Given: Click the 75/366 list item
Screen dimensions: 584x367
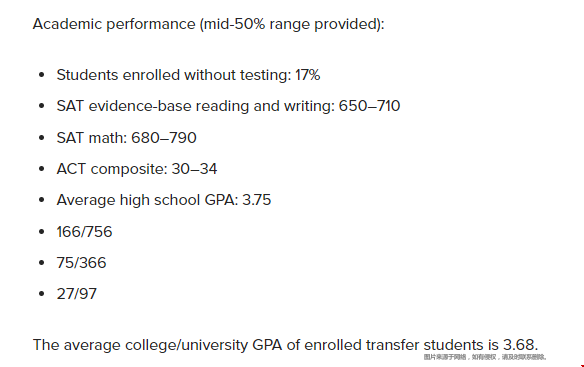Looking at the screenshot, I should [81, 263].
